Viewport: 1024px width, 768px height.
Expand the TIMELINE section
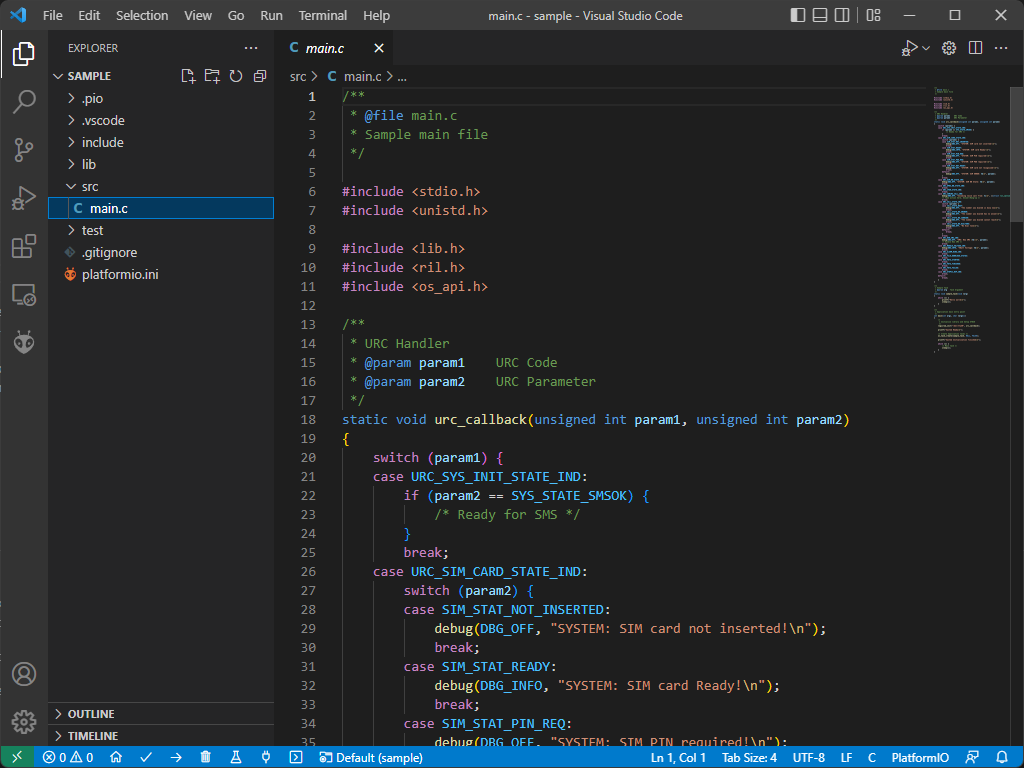161,736
